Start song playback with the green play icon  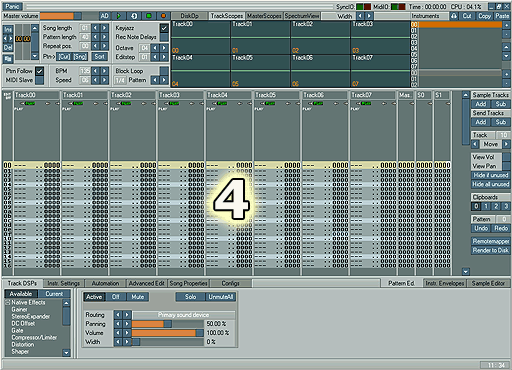[119, 16]
